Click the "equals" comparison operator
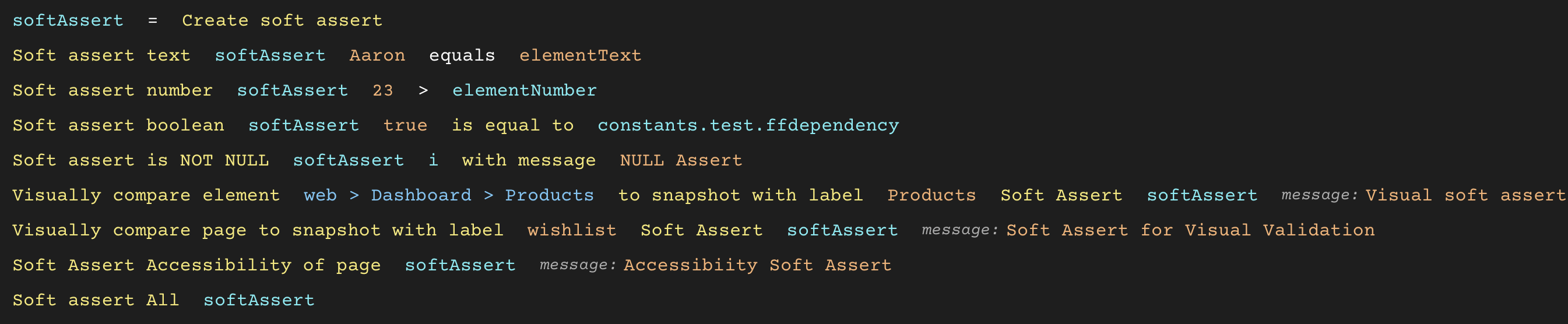The image size is (1568, 324). coord(462,55)
